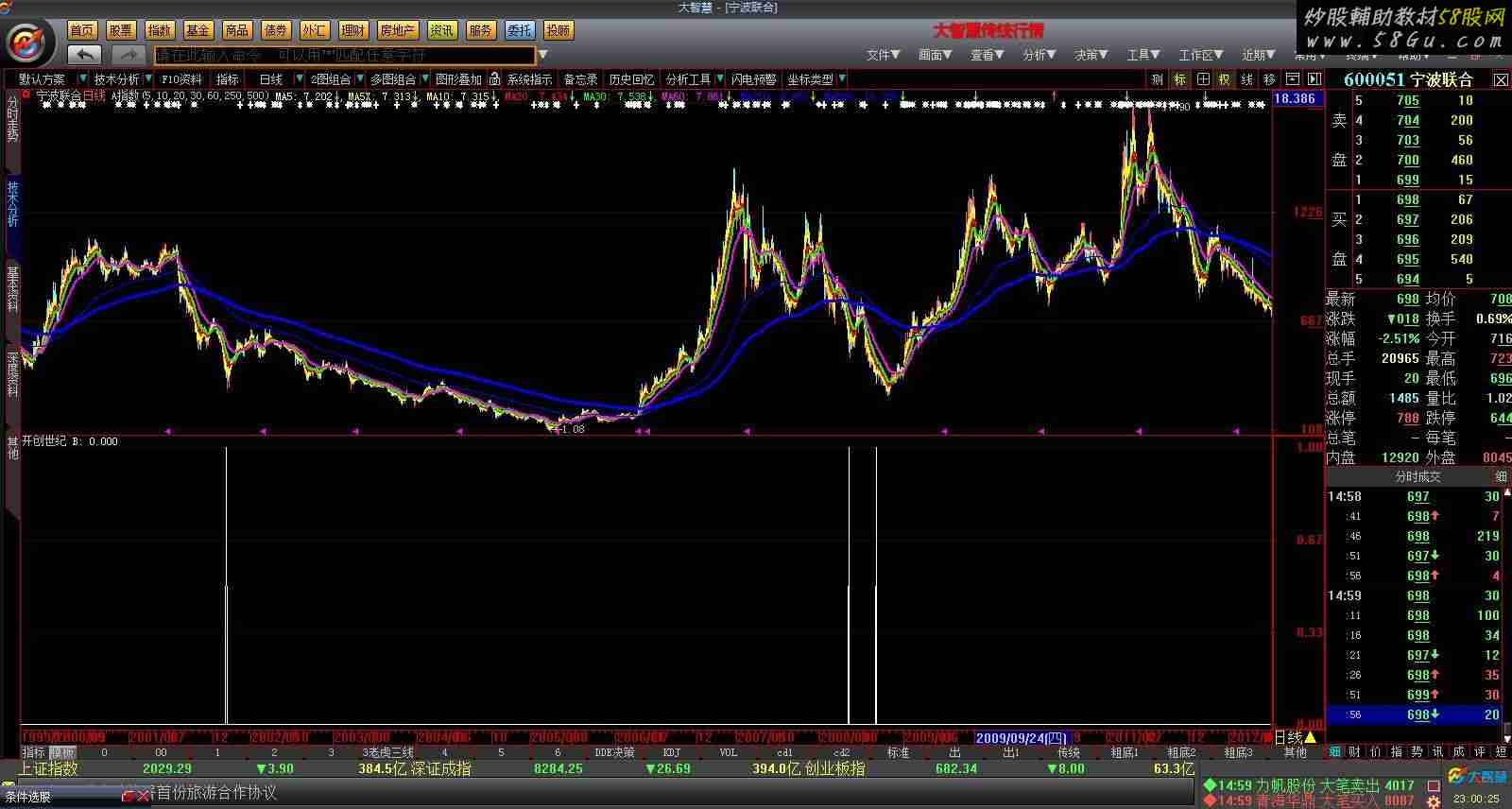Click the 上证指数 status bar entry
Viewport: 1512px width, 809px height.
(x=48, y=769)
